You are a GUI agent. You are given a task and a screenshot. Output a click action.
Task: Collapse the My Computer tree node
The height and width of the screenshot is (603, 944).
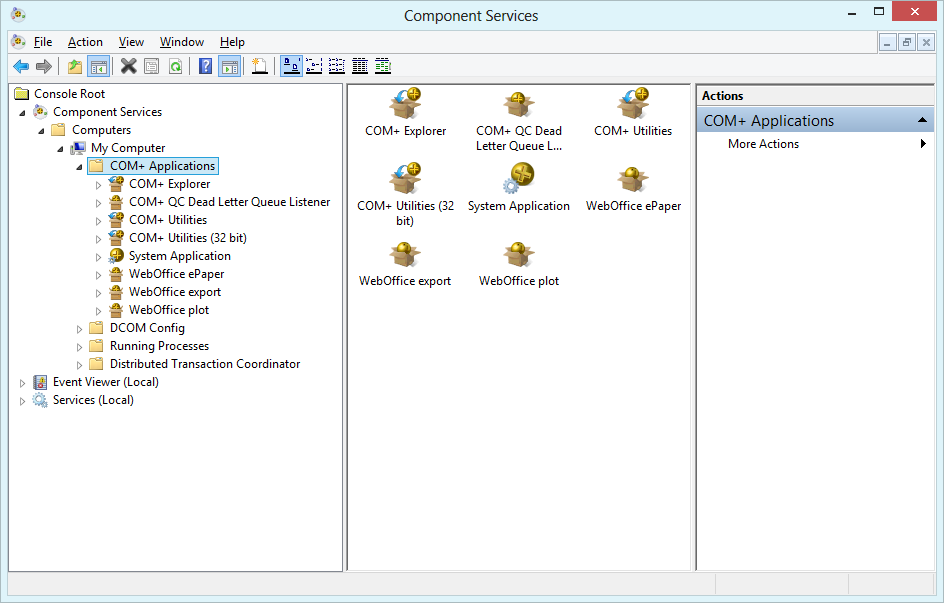[60, 147]
